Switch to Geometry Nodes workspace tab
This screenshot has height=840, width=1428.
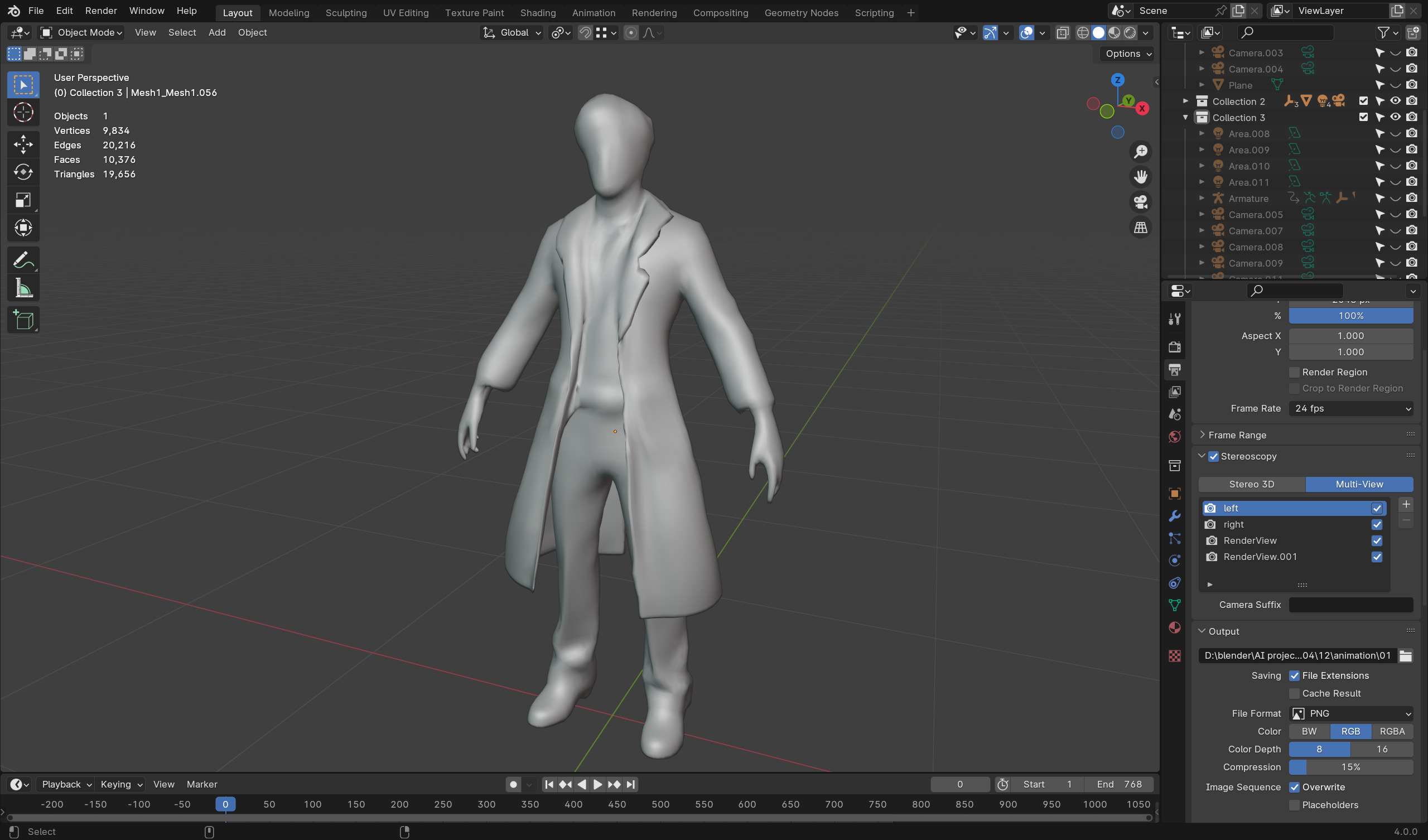(x=800, y=12)
